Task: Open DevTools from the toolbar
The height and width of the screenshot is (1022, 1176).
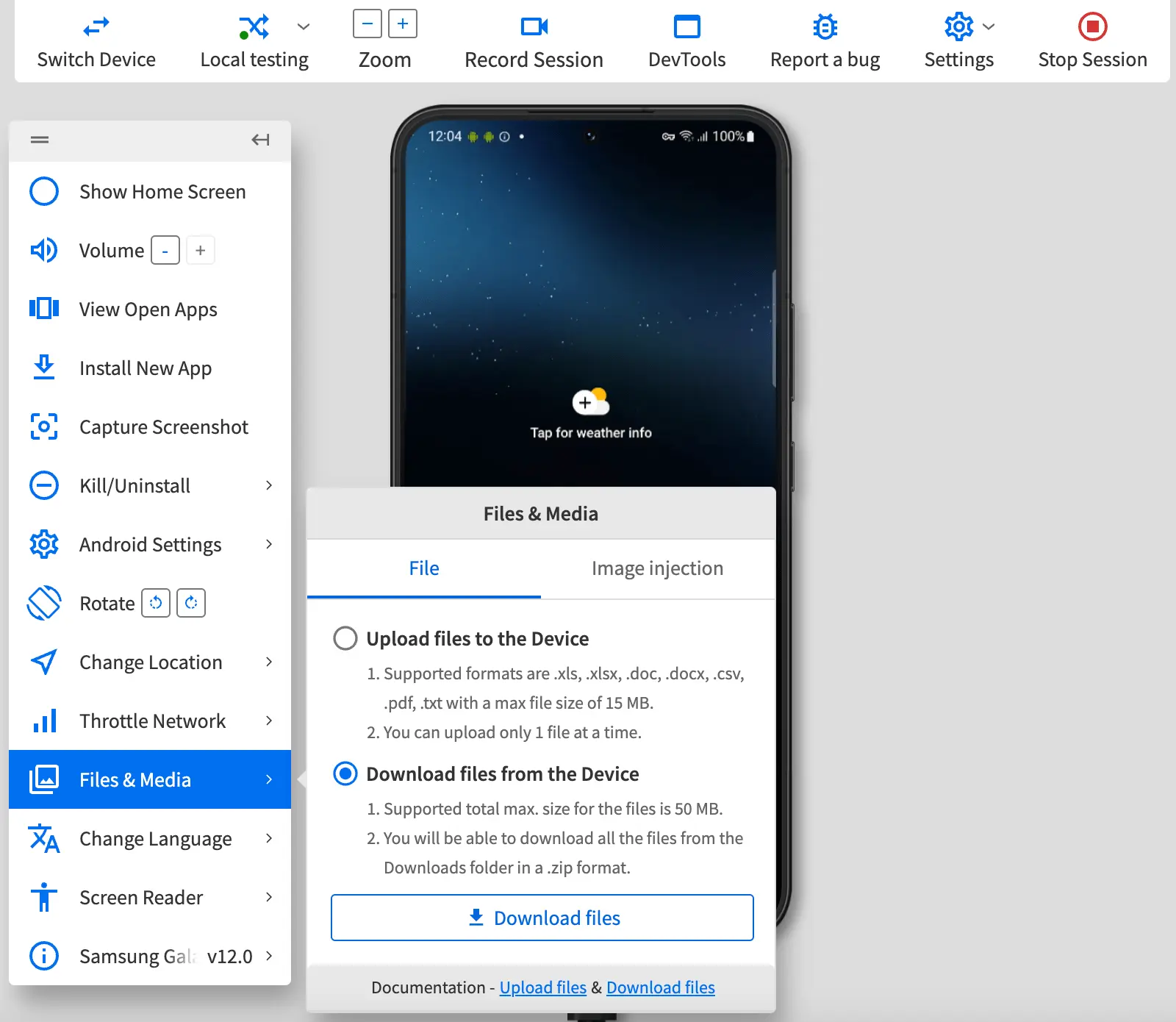Action: click(686, 27)
